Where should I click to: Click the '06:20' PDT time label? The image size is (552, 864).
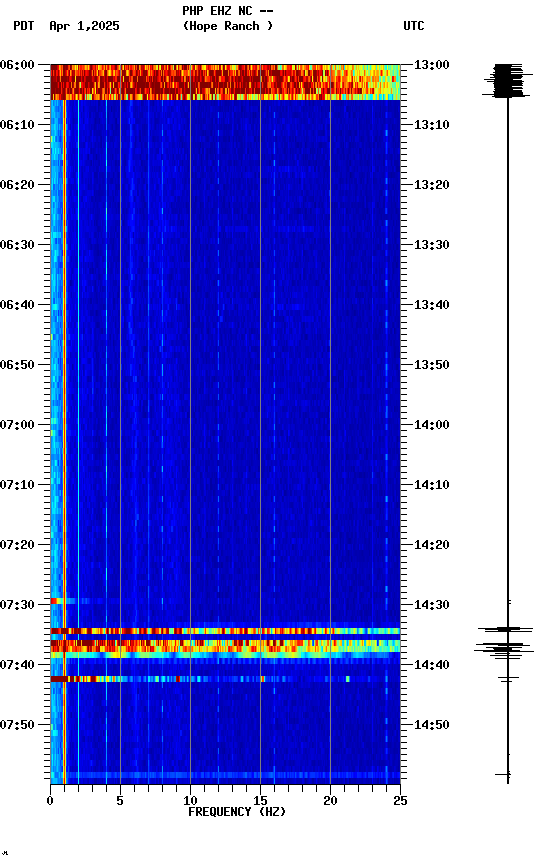tap(17, 185)
